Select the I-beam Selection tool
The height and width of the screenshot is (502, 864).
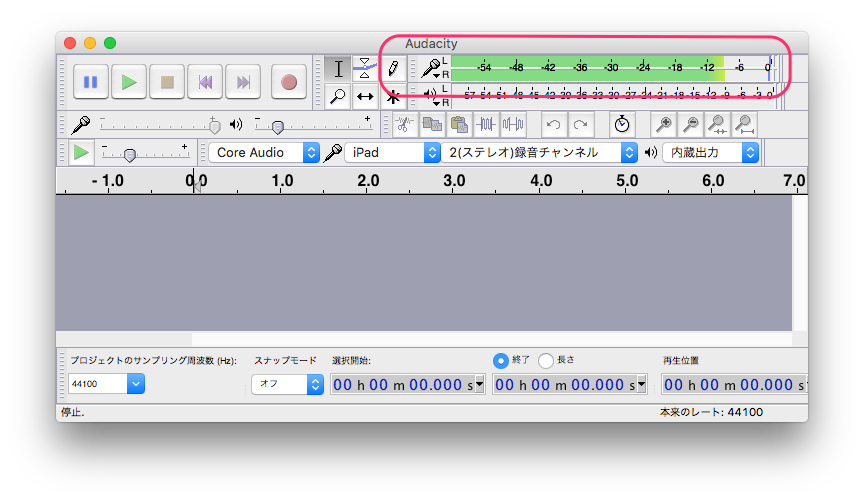(338, 69)
